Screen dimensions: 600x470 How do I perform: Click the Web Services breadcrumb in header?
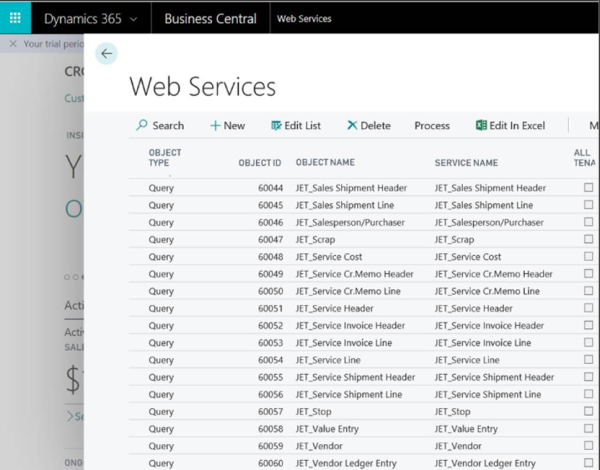(304, 18)
